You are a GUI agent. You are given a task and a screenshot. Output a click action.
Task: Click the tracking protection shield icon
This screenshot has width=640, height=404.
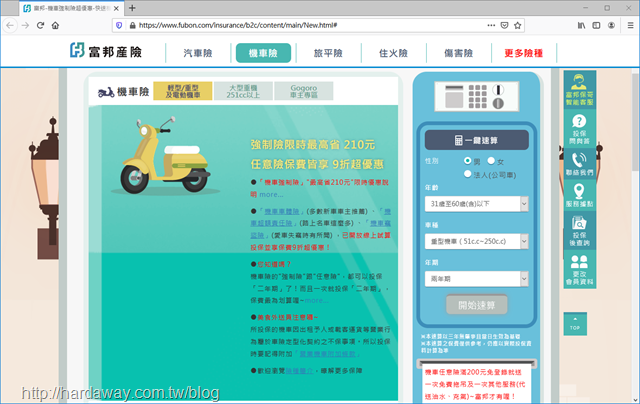119,25
